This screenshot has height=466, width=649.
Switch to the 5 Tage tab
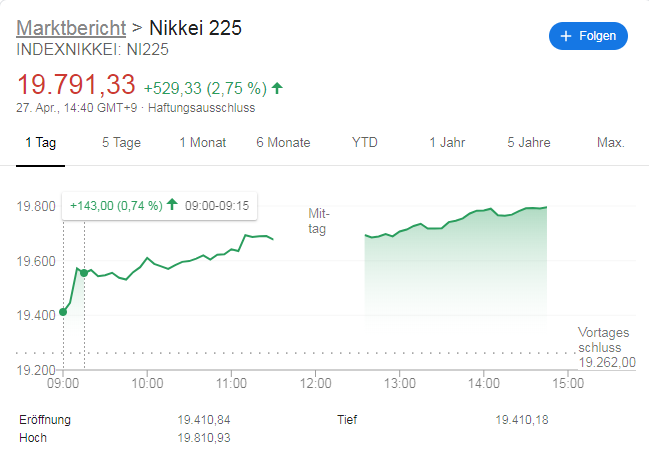pos(121,142)
